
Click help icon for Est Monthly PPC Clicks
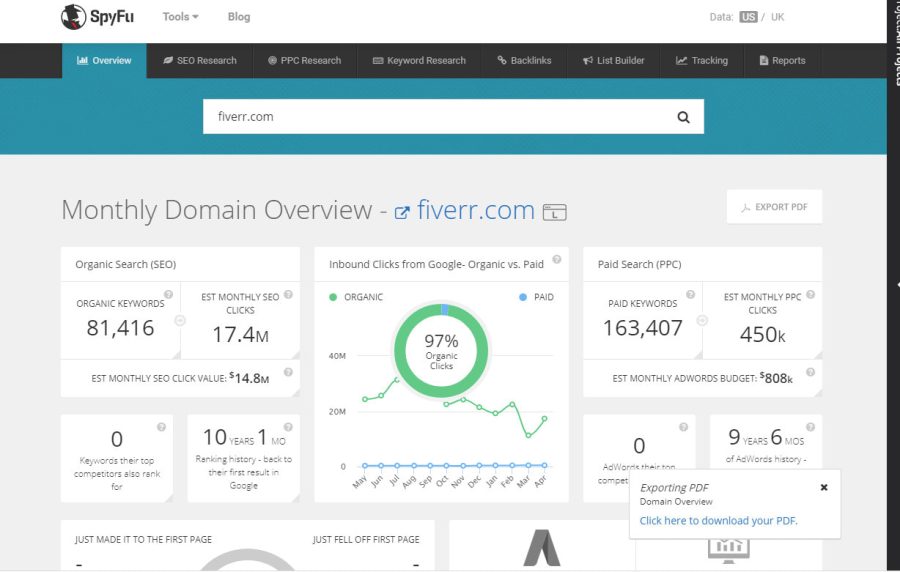pyautogui.click(x=810, y=294)
